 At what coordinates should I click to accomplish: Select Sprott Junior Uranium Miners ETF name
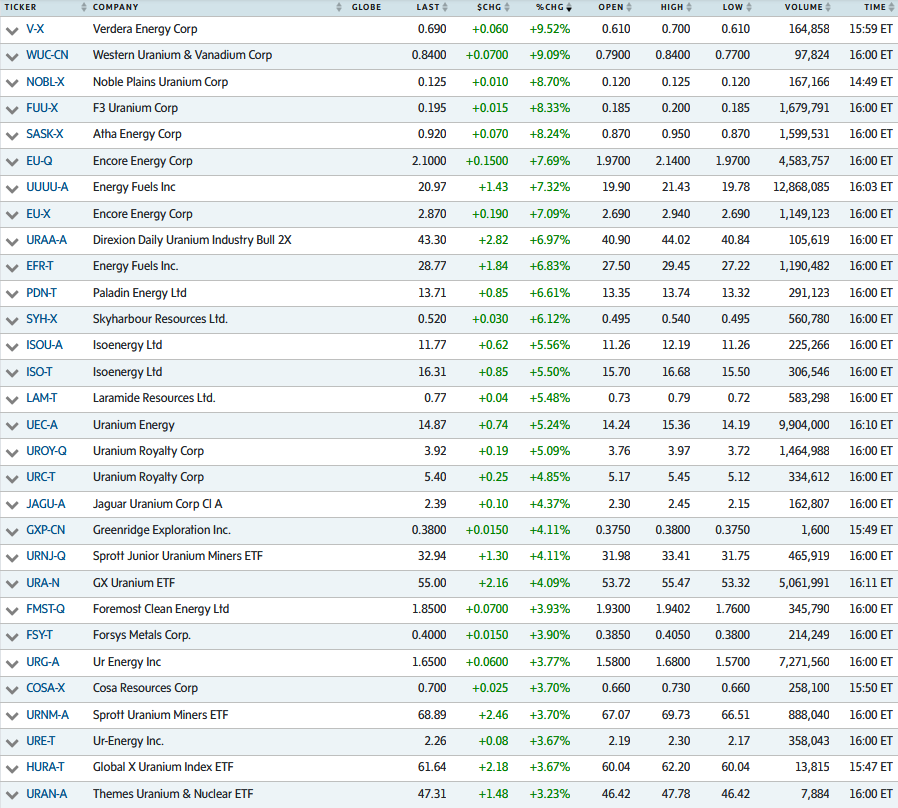[x=178, y=556]
